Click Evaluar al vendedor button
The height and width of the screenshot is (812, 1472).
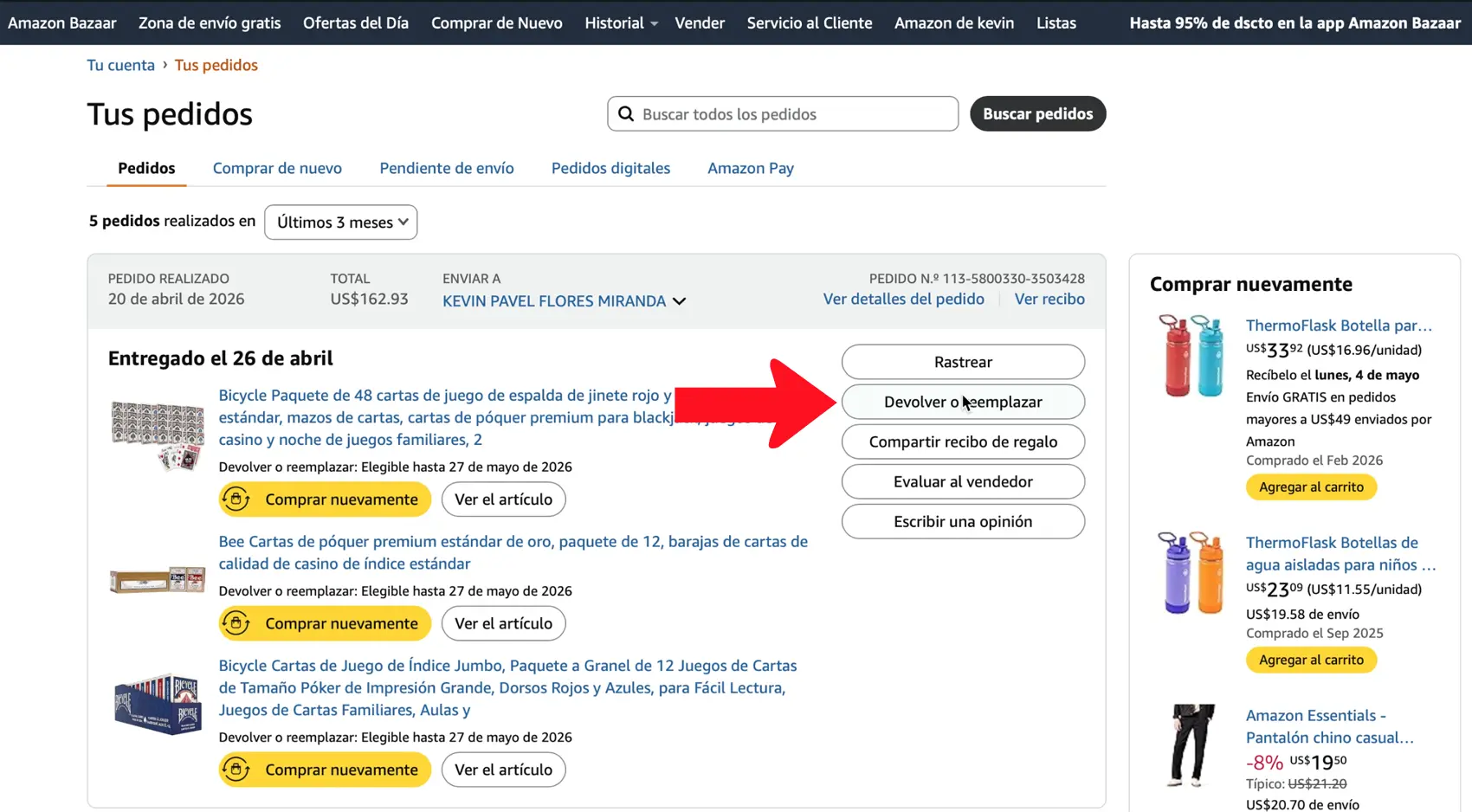point(963,481)
